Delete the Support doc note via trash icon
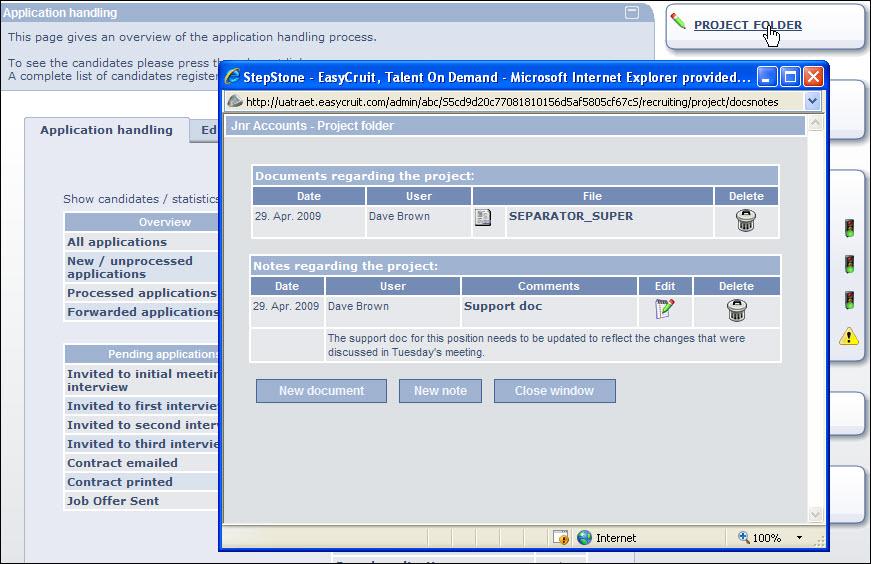 click(x=737, y=310)
